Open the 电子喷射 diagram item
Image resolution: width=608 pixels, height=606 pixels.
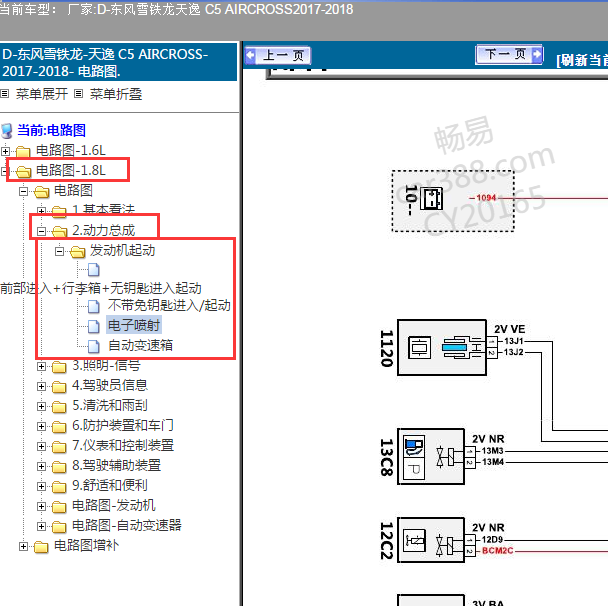pos(134,325)
